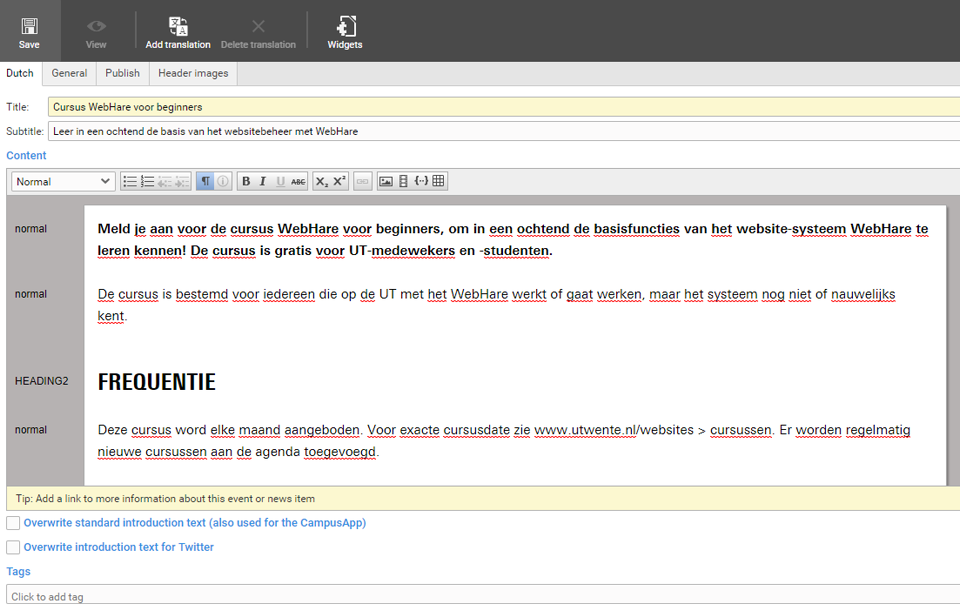Screen dimensions: 960x611
Task: Open the Header images tab
Action: [x=193, y=73]
